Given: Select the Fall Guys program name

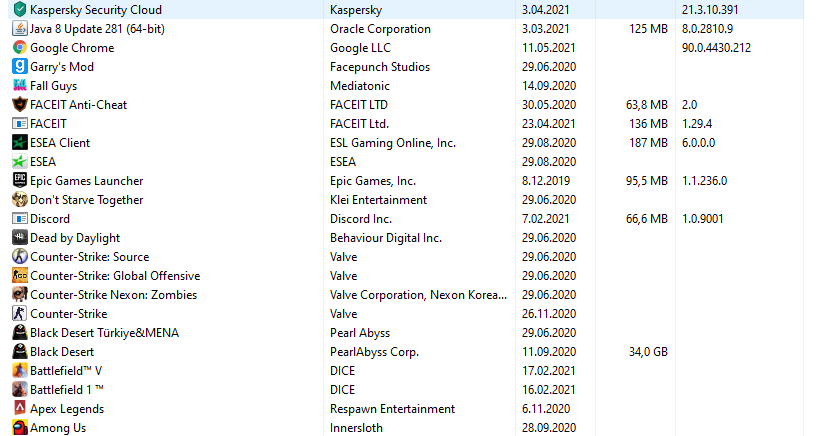Looking at the screenshot, I should coord(54,86).
